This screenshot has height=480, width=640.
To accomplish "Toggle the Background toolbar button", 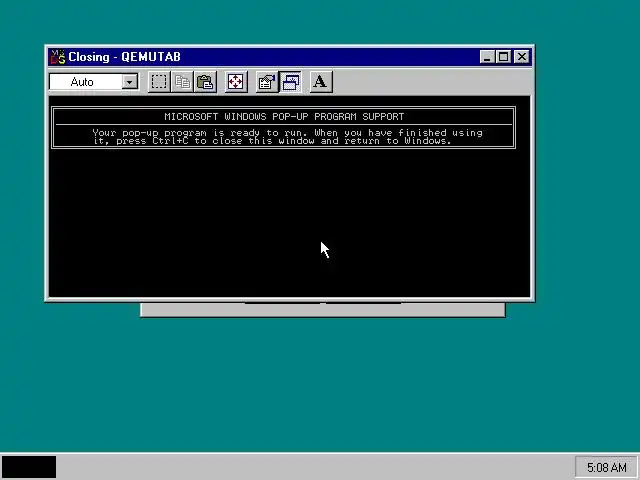I will click(x=290, y=82).
